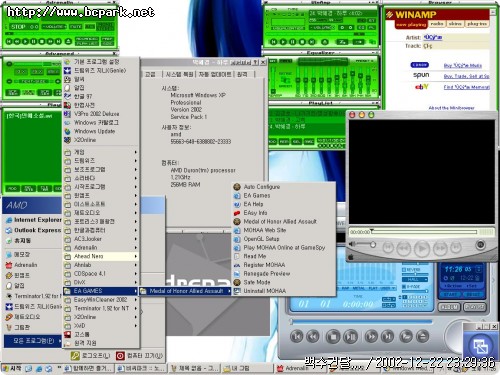The height and width of the screenshot is (375, 500).
Task: Stop playback in right Winamp main window
Action: pos(302,42)
